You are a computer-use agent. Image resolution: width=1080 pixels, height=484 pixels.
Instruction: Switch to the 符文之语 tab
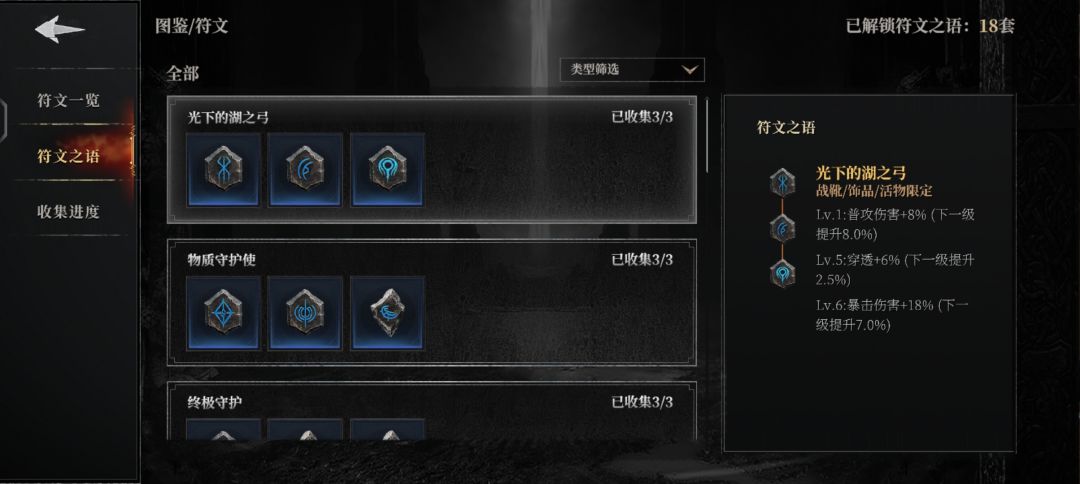(x=68, y=156)
